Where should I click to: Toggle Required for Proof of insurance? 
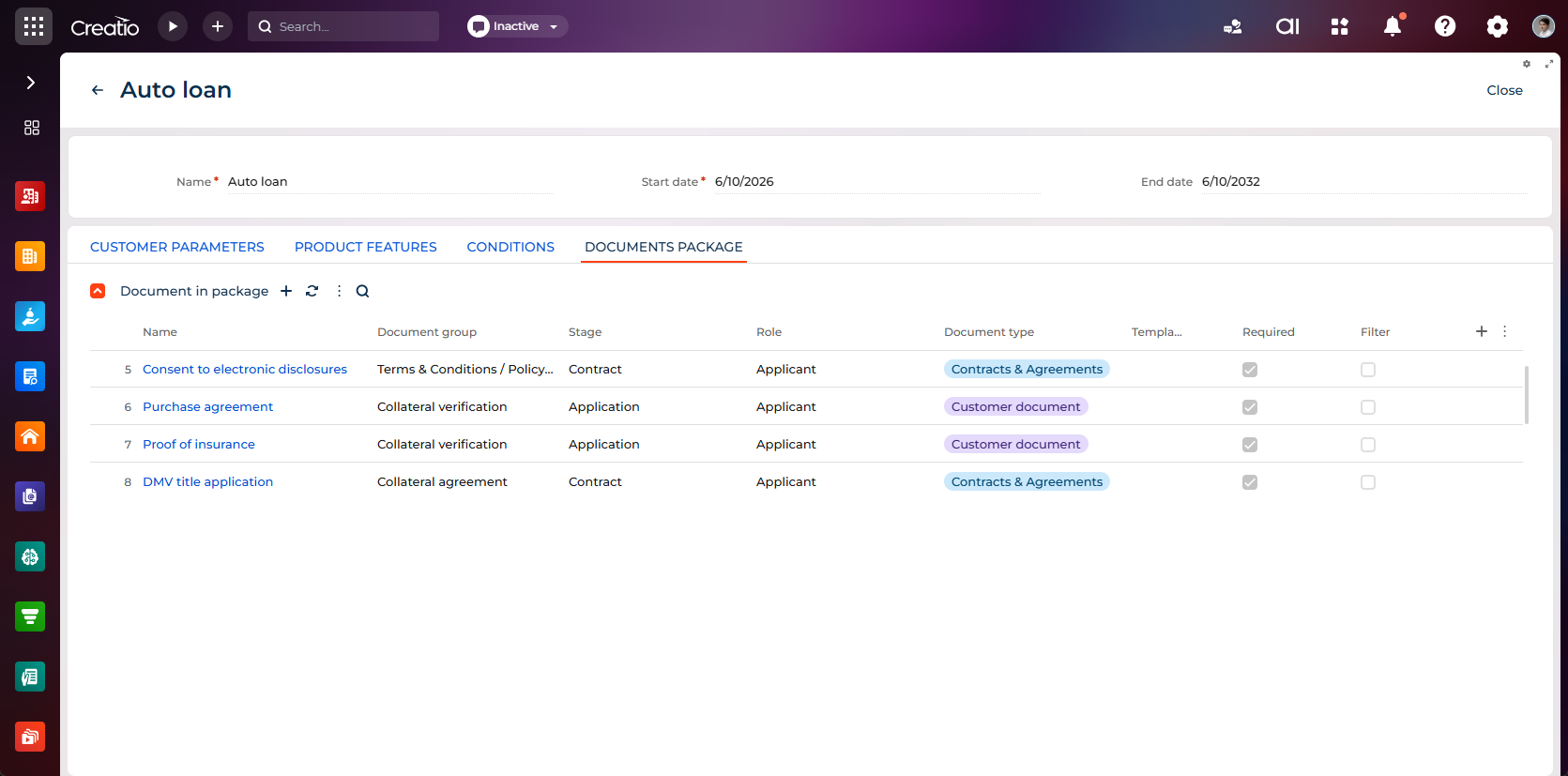pyautogui.click(x=1250, y=445)
